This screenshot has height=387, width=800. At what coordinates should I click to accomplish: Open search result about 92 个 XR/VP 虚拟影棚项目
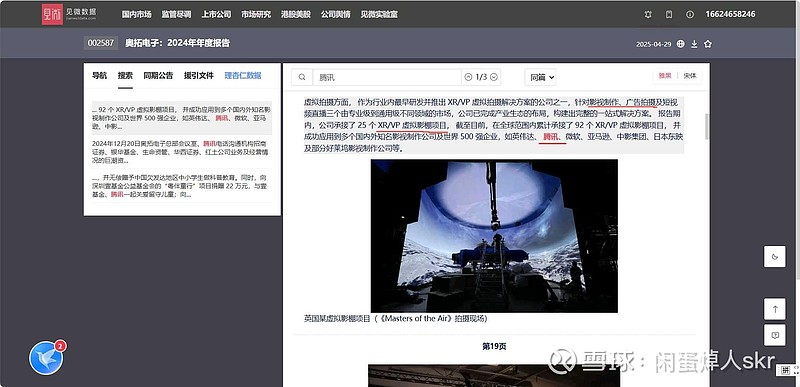pyautogui.click(x=182, y=118)
